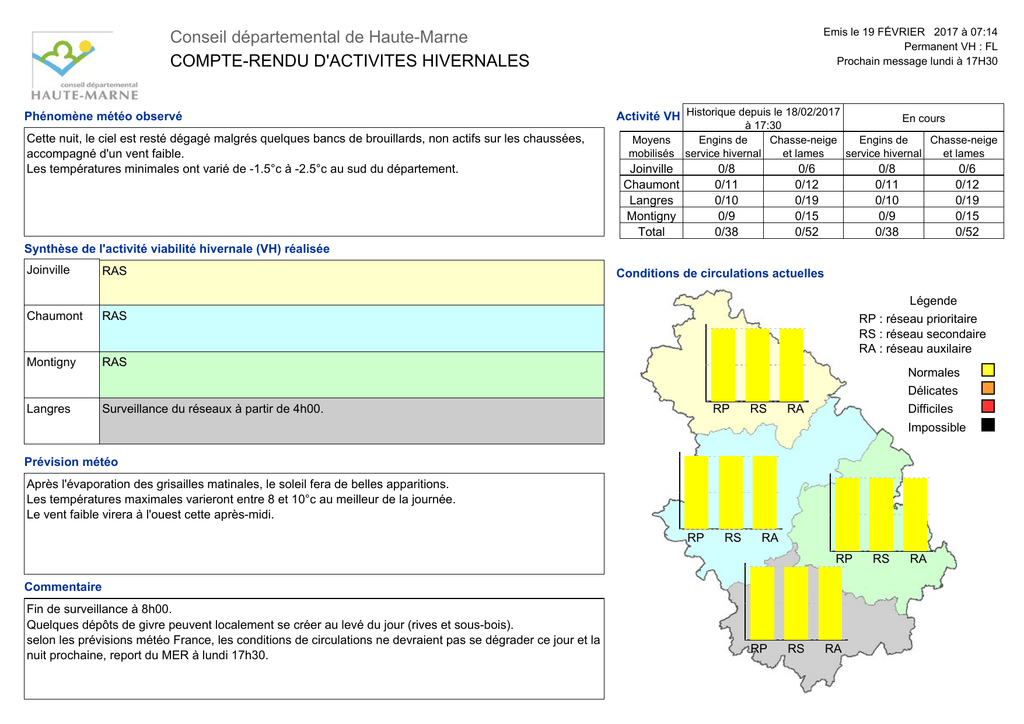Click the Haute-Marne conseil départemental logo
Image resolution: width=1024 pixels, height=724 pixels.
tap(85, 67)
